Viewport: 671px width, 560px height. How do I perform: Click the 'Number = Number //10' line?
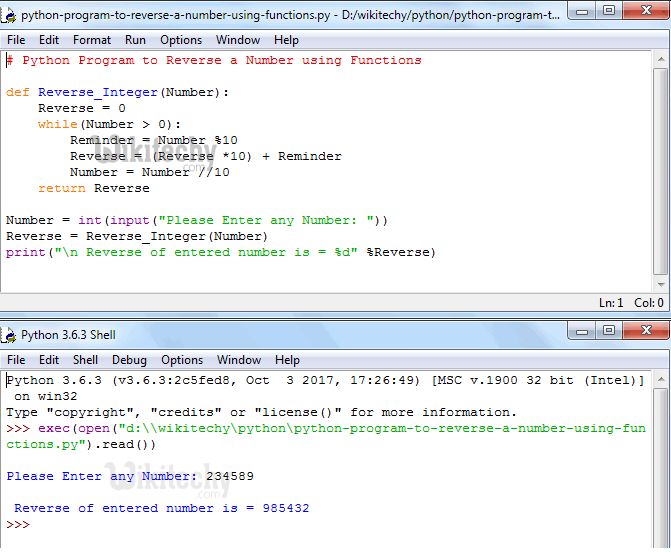150,172
